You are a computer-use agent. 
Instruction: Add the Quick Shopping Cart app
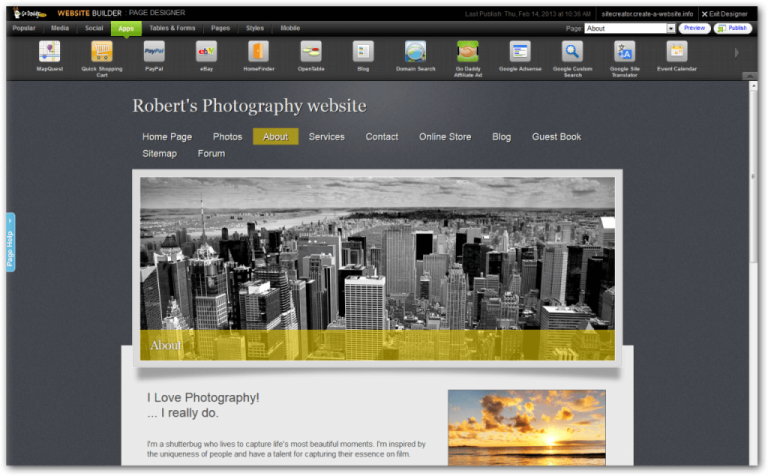click(102, 52)
